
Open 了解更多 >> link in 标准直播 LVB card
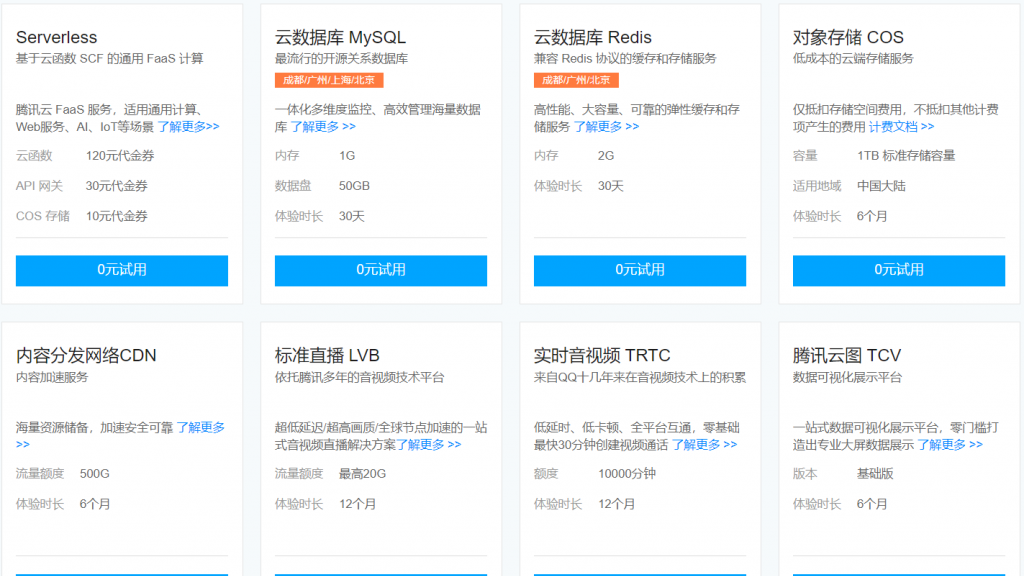(428, 445)
